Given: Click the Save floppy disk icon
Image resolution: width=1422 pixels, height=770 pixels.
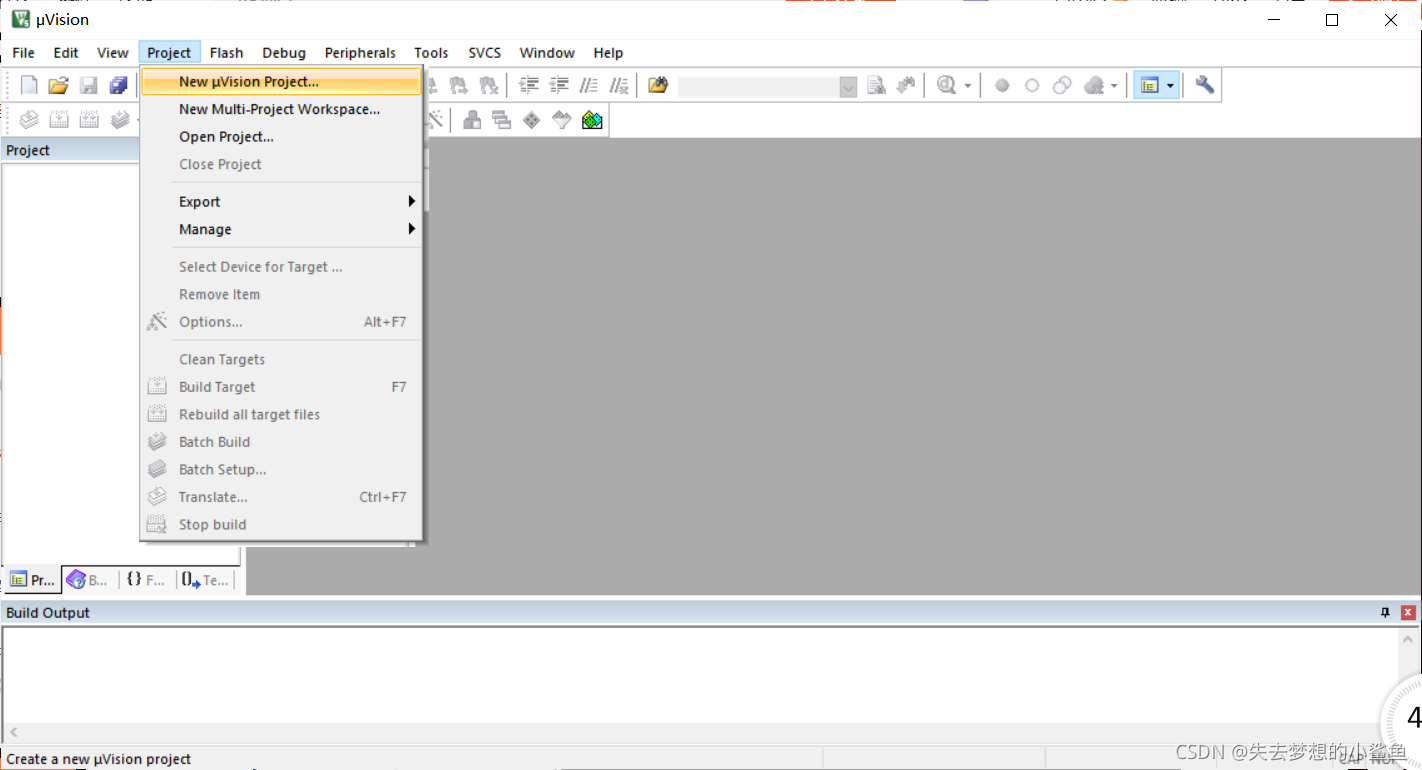Looking at the screenshot, I should (89, 86).
